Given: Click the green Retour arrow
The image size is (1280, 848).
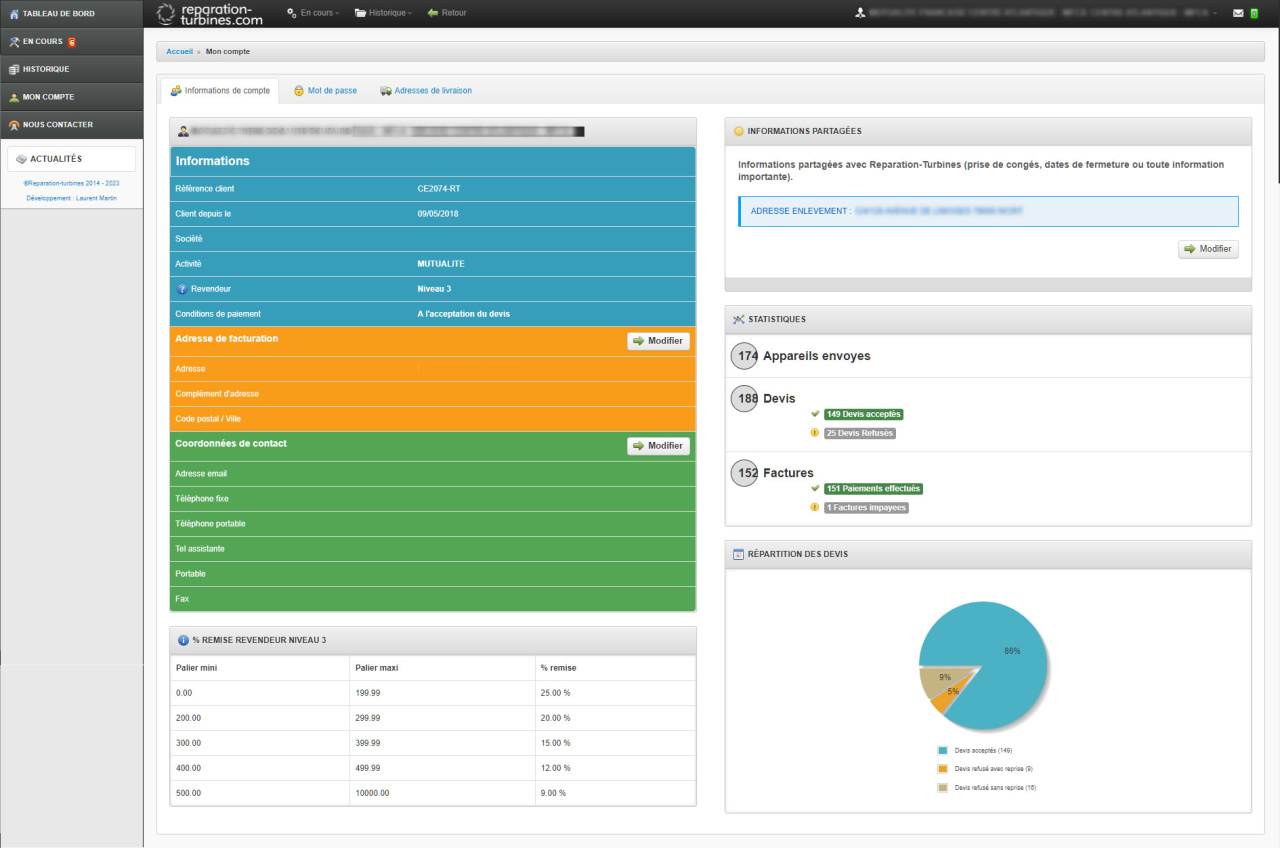Looking at the screenshot, I should click(x=432, y=13).
